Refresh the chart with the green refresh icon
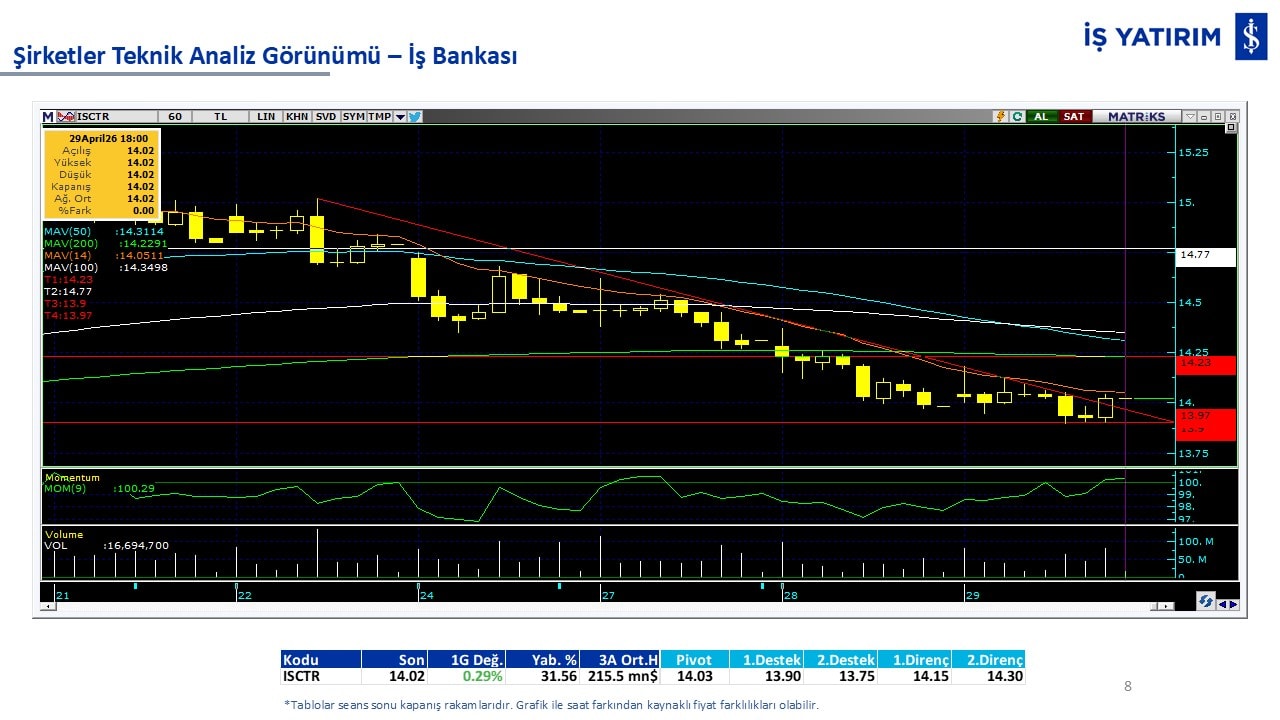Image resolution: width=1280 pixels, height=720 pixels. pos(1016,116)
